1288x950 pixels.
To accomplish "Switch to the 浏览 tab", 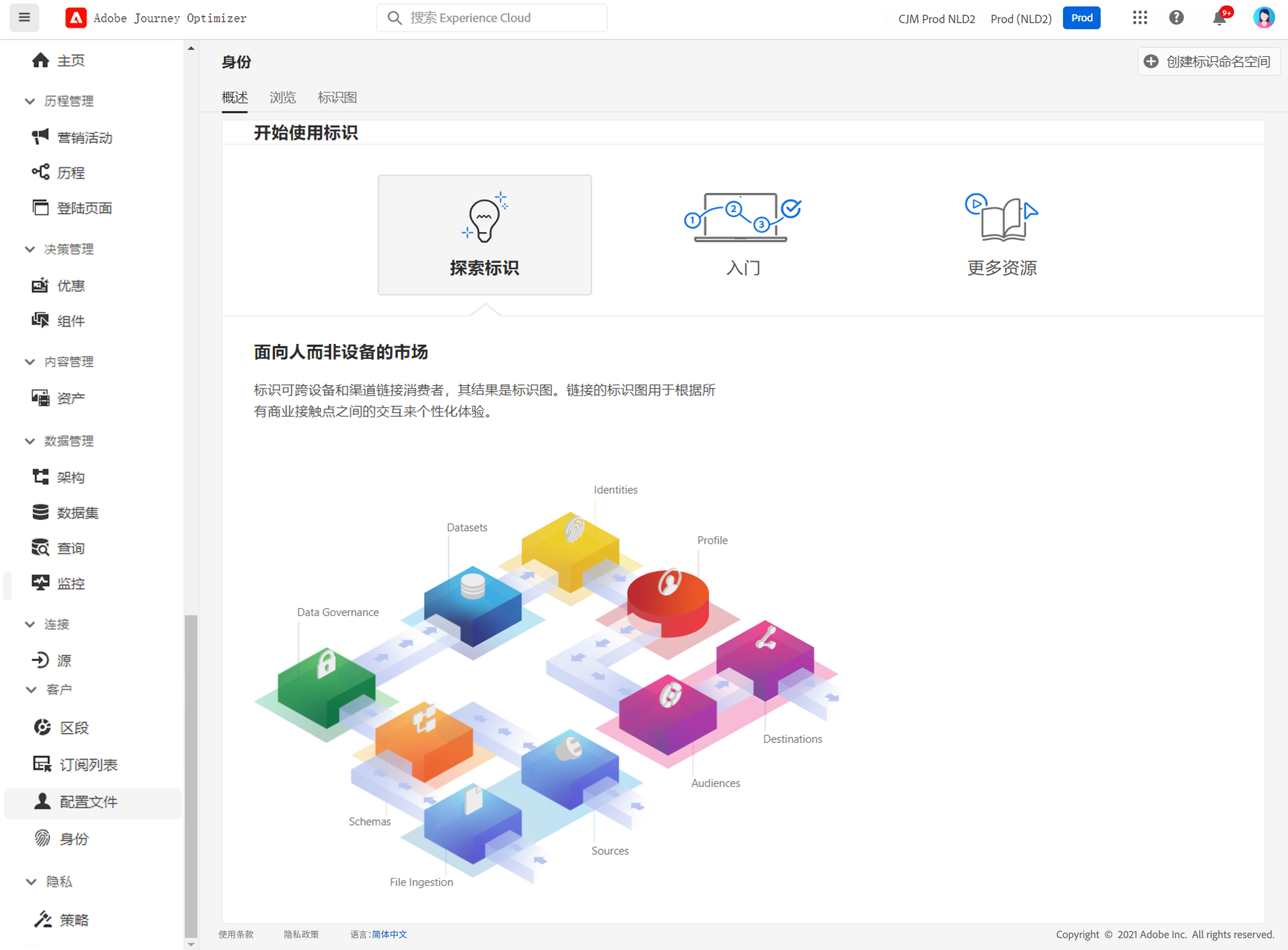I will 282,98.
